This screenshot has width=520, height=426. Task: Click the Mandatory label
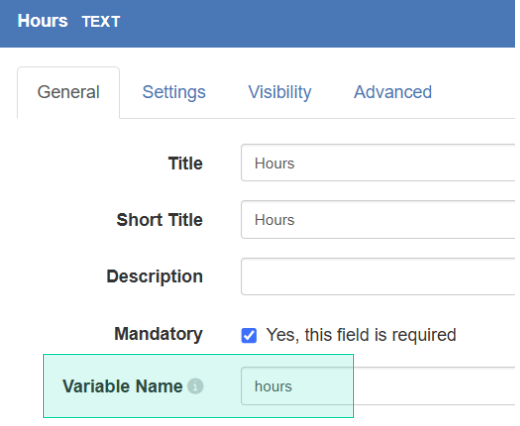[158, 334]
